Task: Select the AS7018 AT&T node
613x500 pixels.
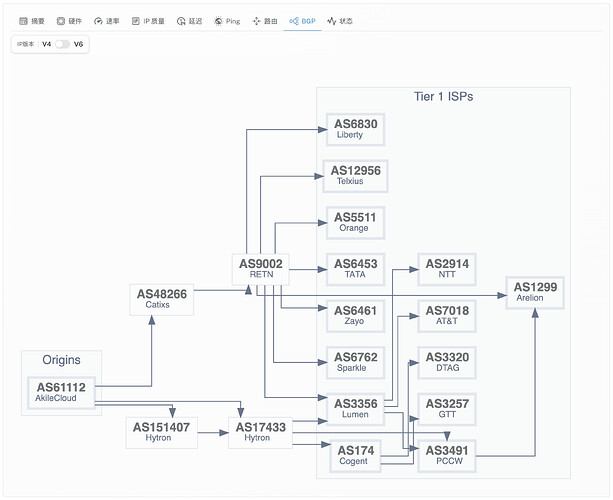Action: click(447, 316)
